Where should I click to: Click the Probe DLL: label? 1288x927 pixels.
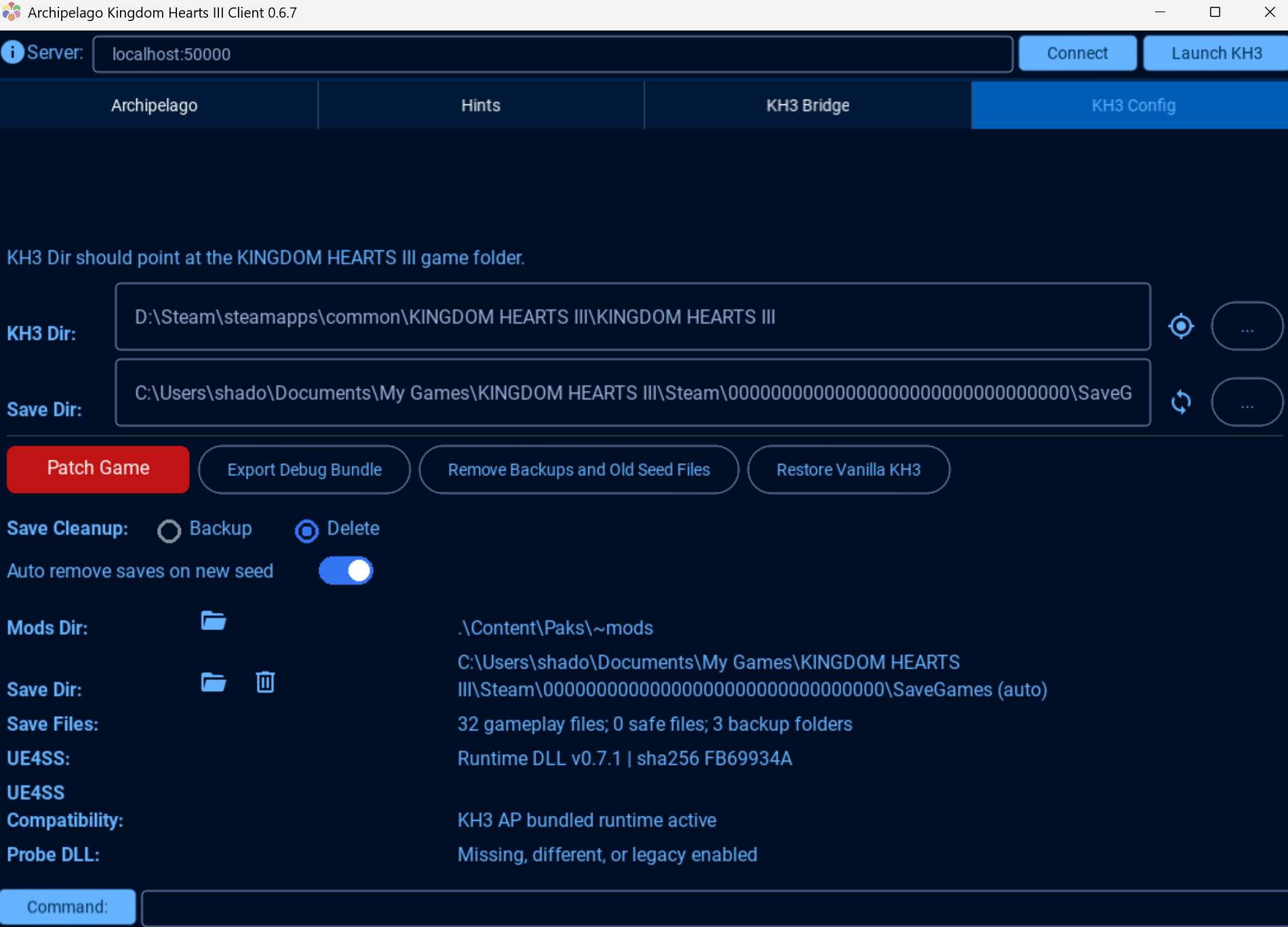(54, 854)
